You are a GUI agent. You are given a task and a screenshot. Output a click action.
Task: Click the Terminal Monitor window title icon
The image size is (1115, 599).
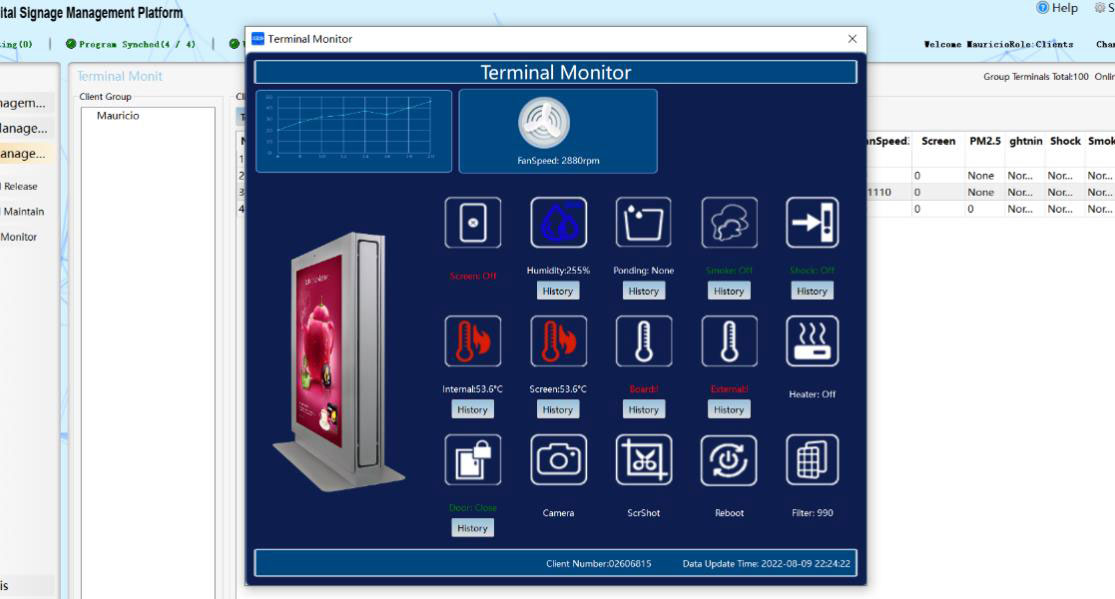point(258,38)
